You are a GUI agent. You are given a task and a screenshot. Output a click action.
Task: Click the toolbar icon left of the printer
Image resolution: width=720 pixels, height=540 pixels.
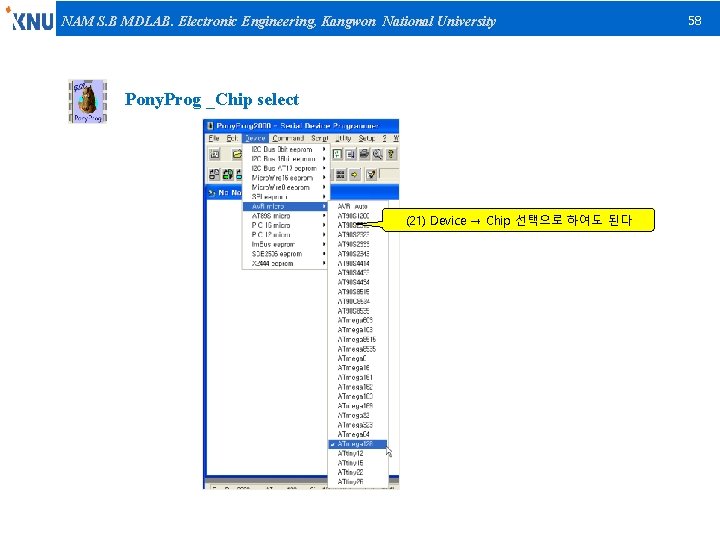point(350,154)
